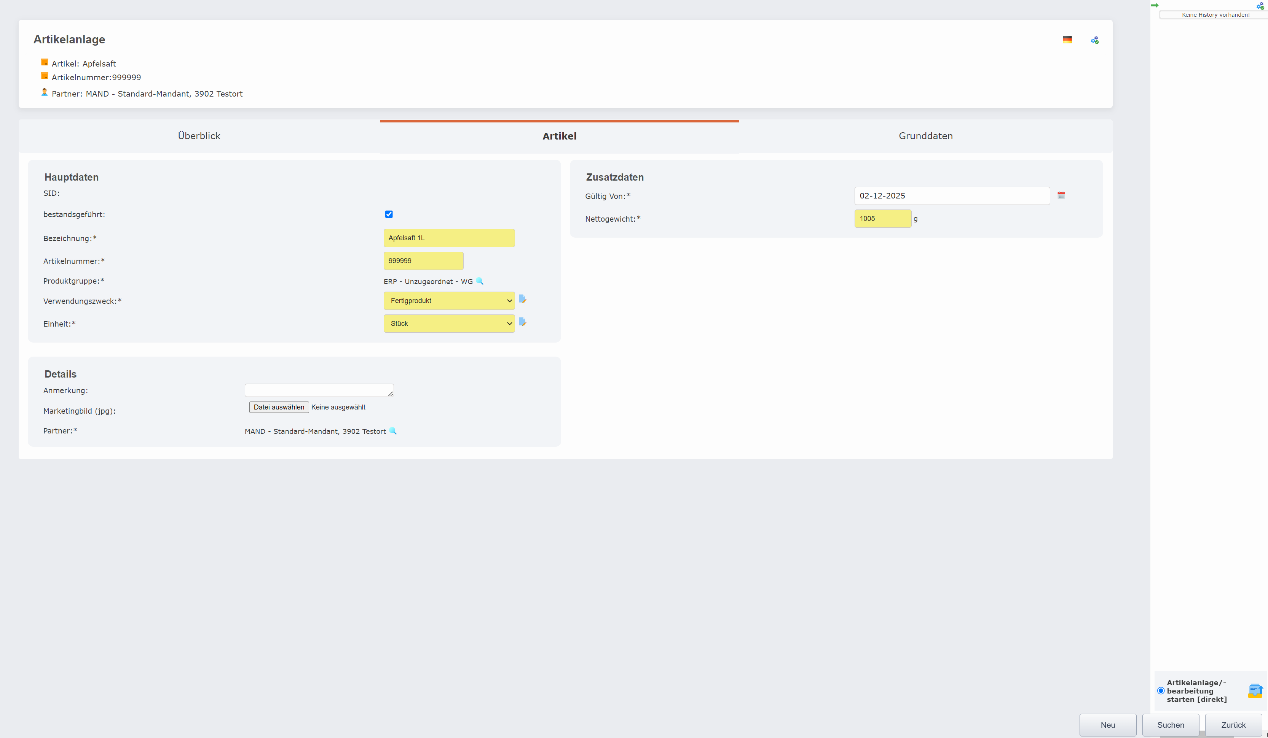Click the workflow icon in the Artikelanlage header
This screenshot has height=738, width=1268.
tap(1095, 40)
